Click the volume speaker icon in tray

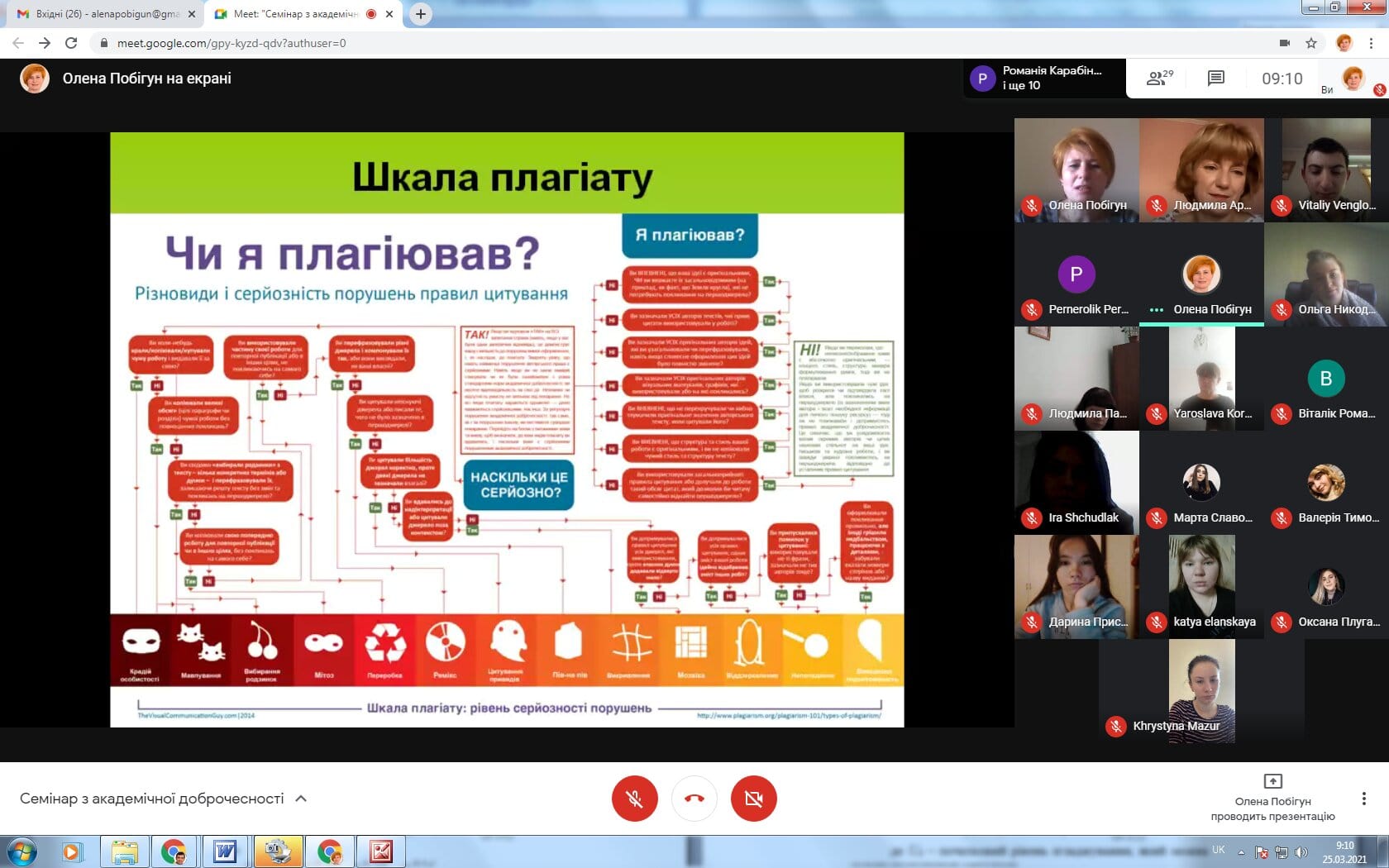tap(1301, 852)
